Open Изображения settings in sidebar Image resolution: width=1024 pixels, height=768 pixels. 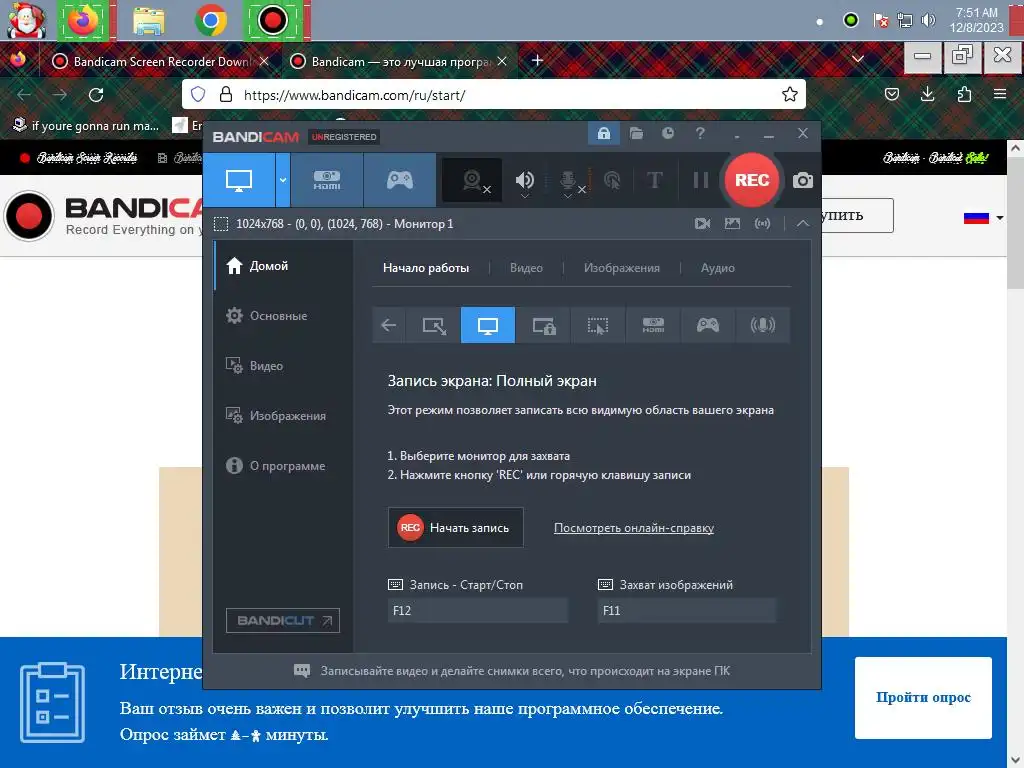click(283, 416)
